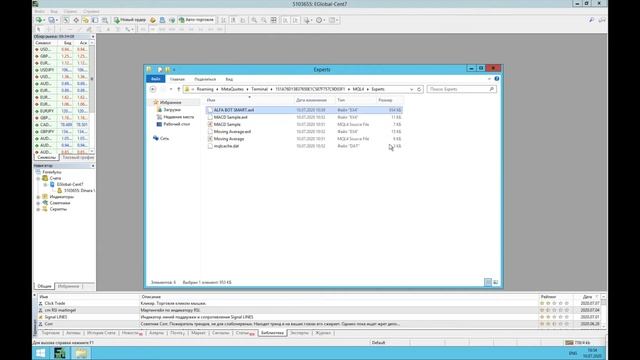The width and height of the screenshot is (640, 360).
Task: Switch to the Тиковый график tab
Action: [78, 157]
